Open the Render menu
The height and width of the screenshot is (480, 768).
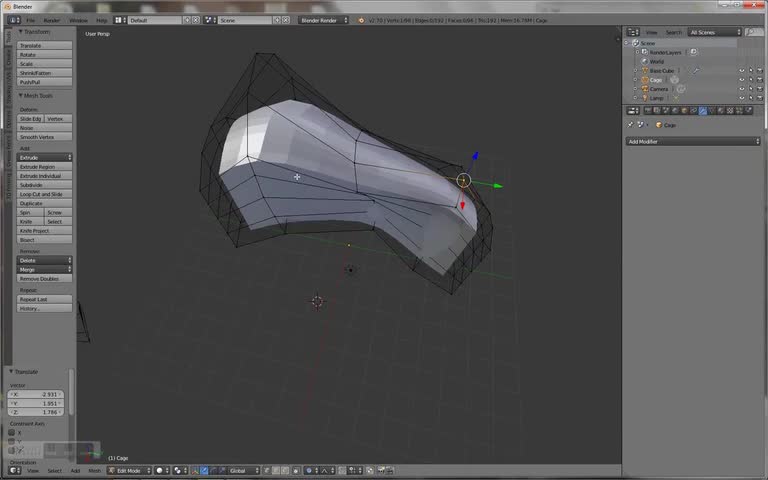click(x=51, y=20)
